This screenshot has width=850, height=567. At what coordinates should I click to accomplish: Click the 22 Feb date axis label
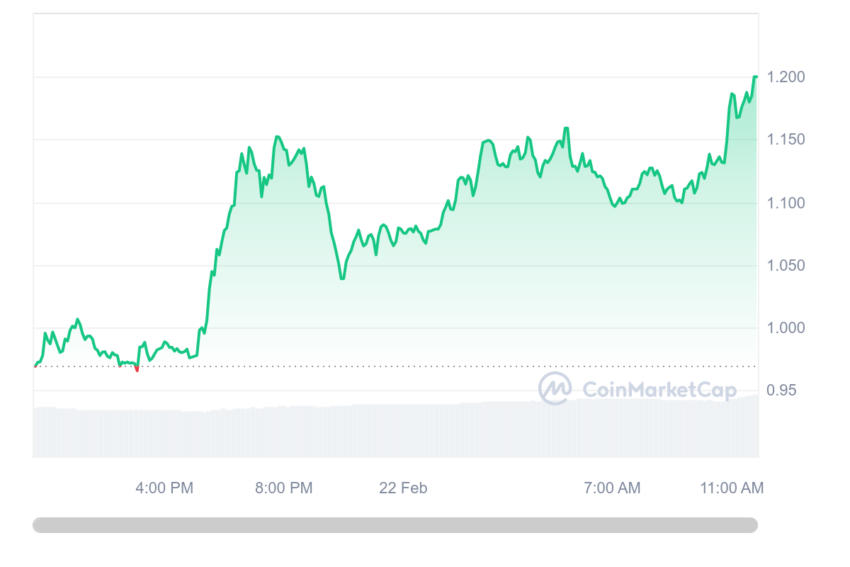pyautogui.click(x=403, y=488)
